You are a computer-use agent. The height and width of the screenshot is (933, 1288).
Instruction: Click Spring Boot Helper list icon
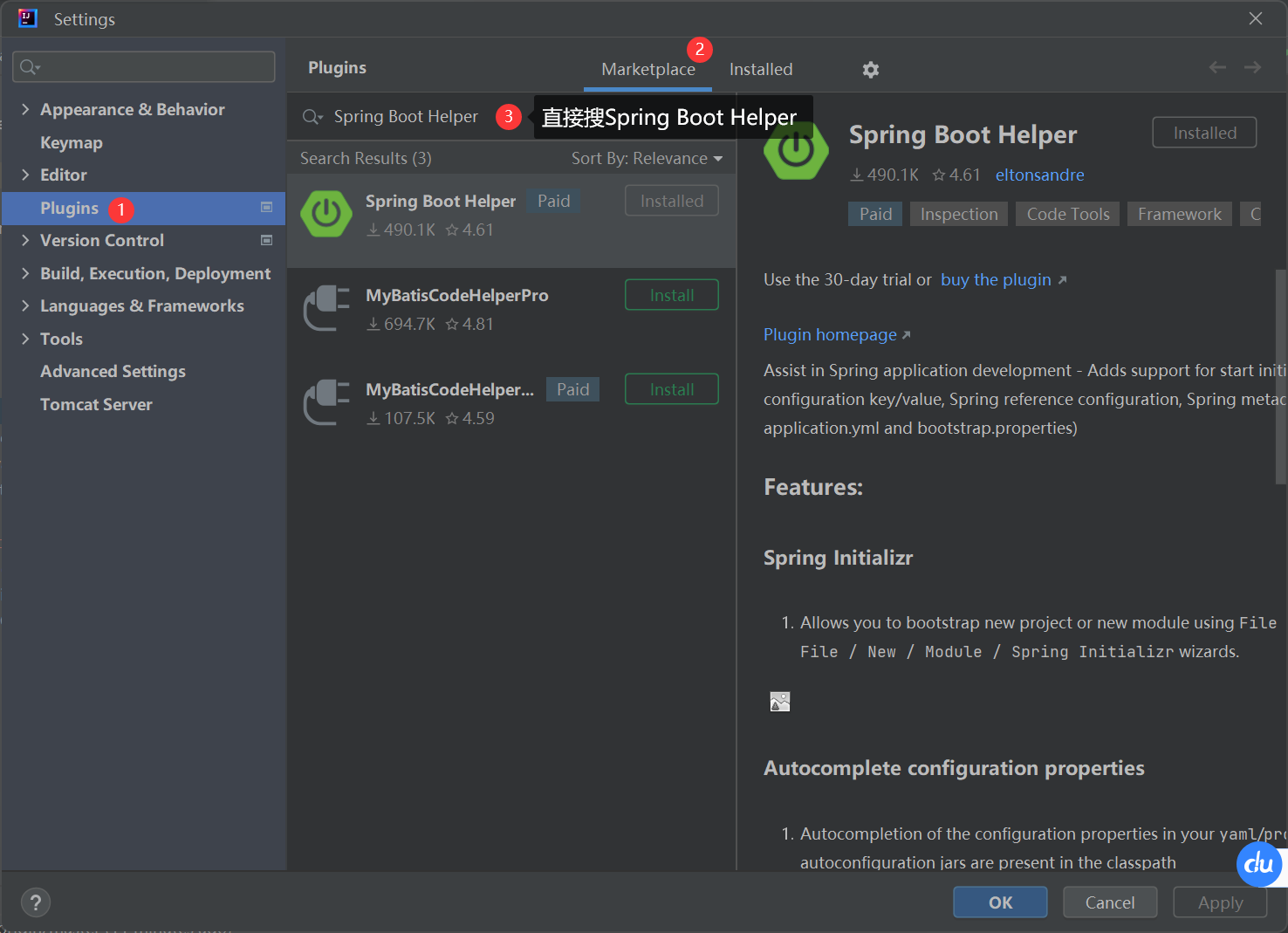click(x=326, y=214)
